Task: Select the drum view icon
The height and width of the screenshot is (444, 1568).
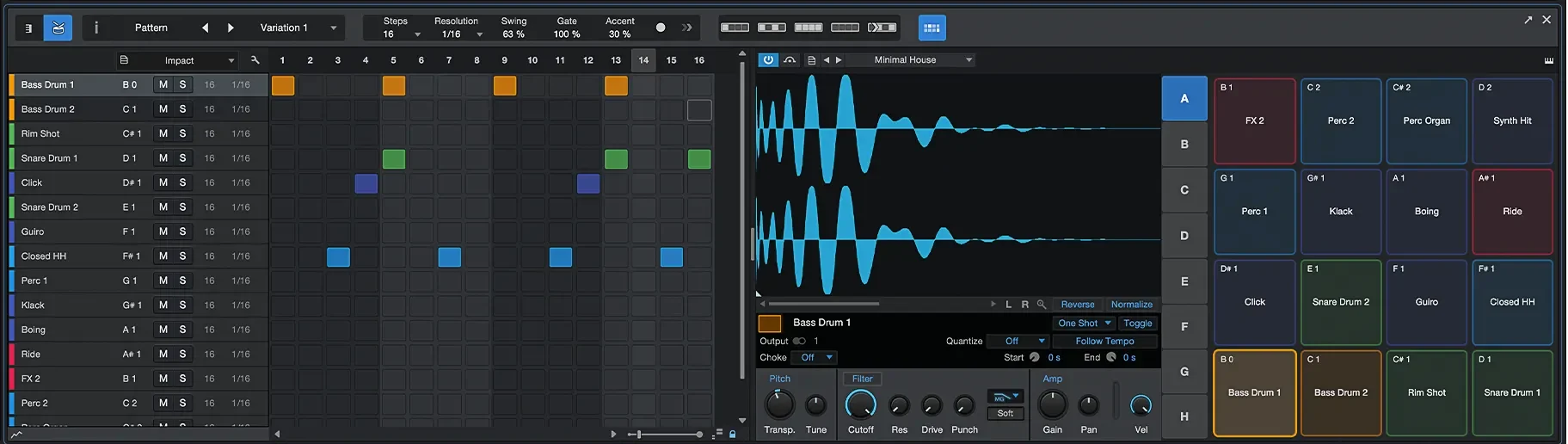Action: click(x=58, y=28)
